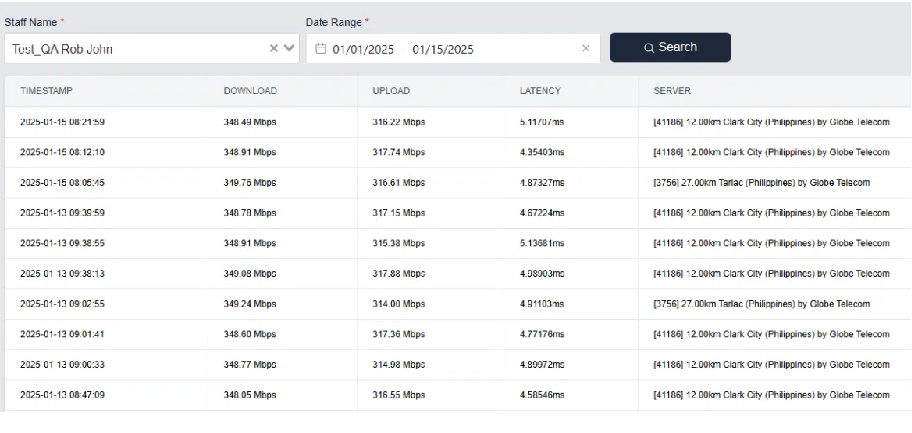This screenshot has width=912, height=433.
Task: Select the Test_QA Rob John staff field
Action: coord(152,48)
